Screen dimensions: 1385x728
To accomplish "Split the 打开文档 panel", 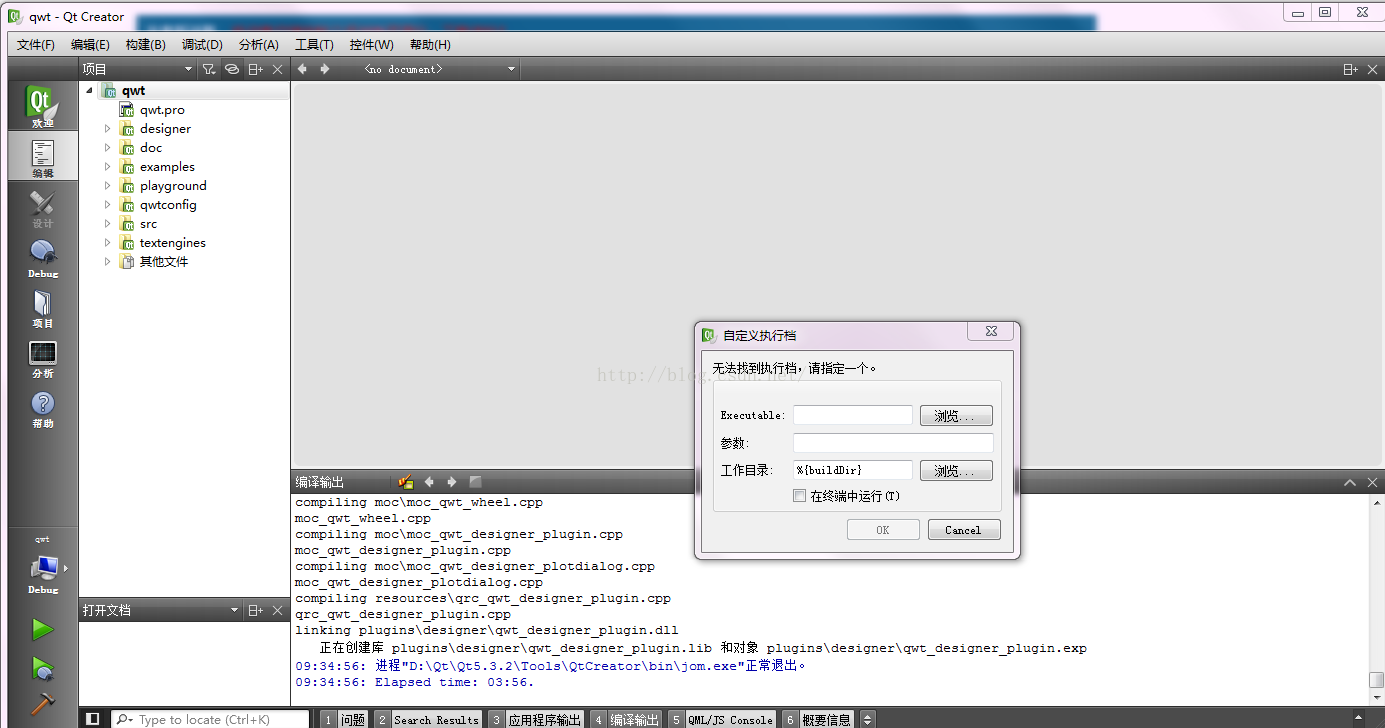I will click(256, 610).
